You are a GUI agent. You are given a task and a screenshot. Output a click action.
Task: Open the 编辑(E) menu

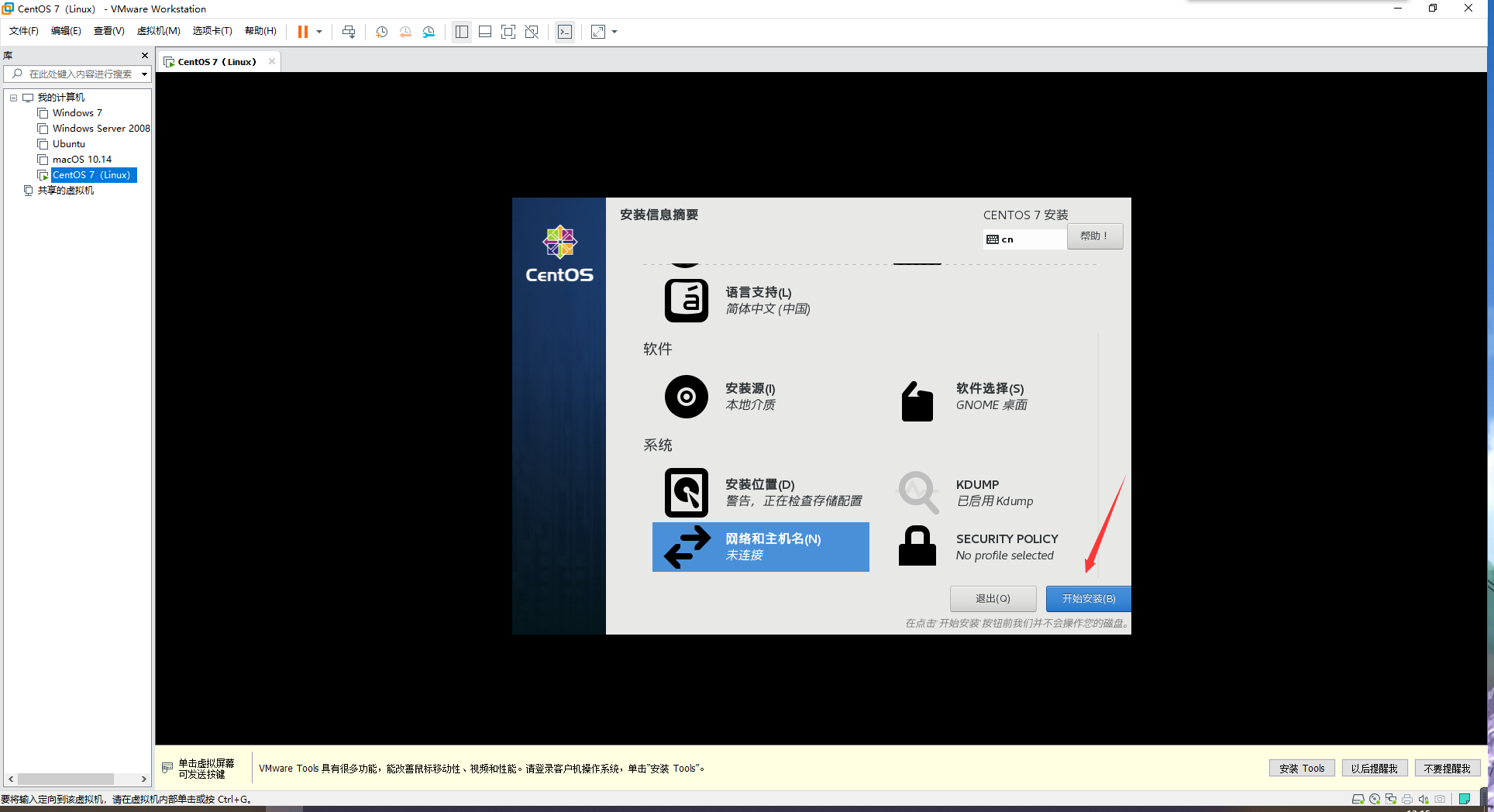pyautogui.click(x=66, y=31)
